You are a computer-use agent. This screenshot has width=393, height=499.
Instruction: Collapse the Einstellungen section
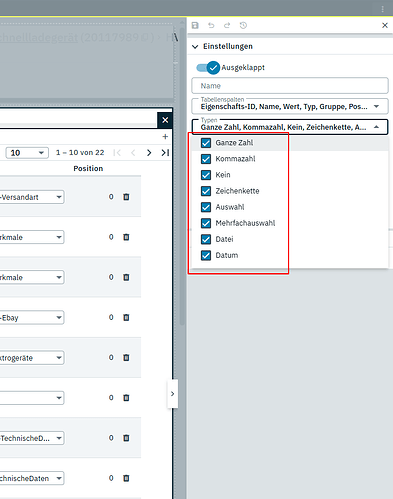[x=195, y=47]
